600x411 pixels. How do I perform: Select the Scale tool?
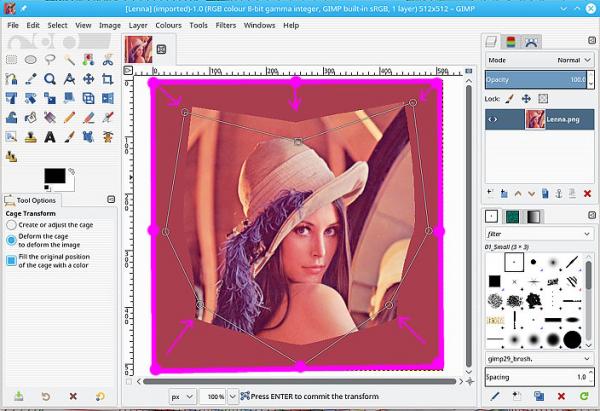pos(50,98)
